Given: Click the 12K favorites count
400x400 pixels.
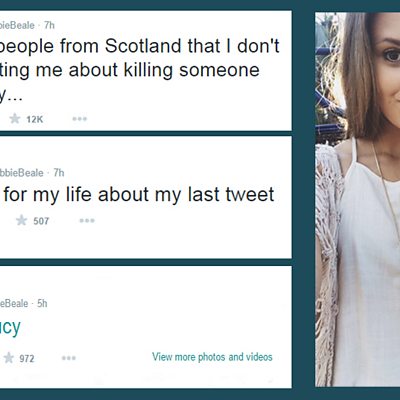Looking at the screenshot, I should click(35, 119).
